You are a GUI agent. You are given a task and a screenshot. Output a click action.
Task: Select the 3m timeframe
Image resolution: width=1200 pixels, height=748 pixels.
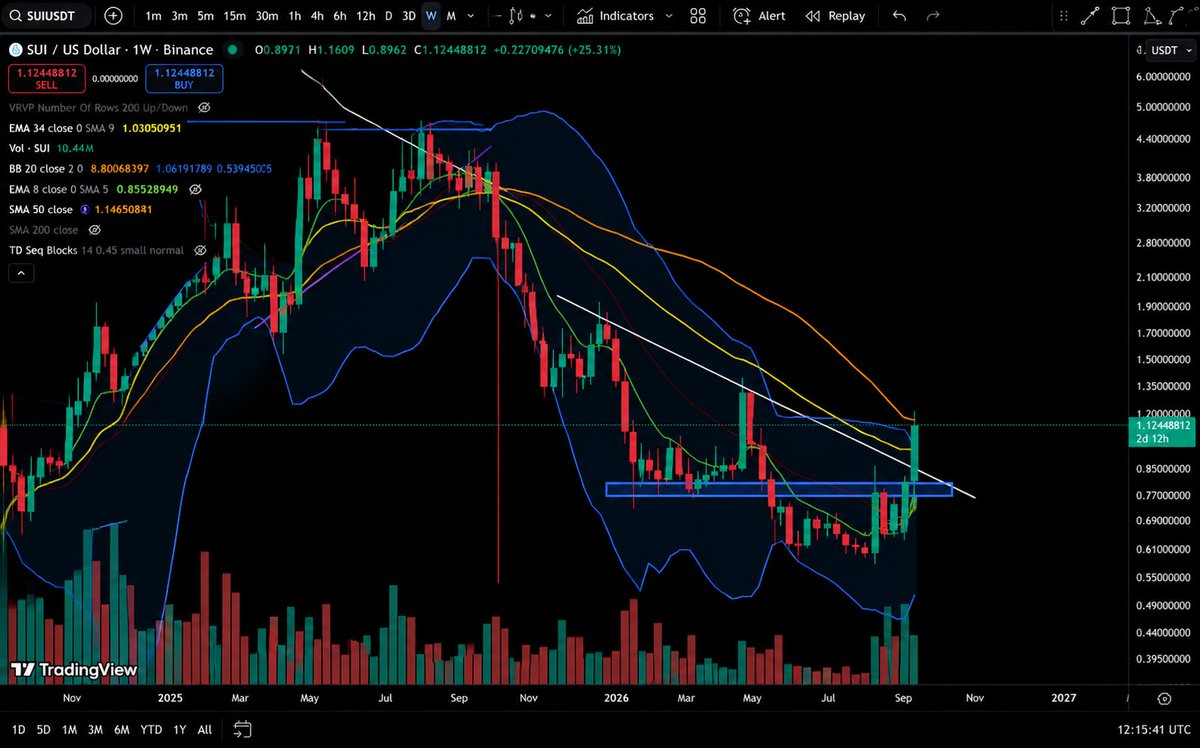pos(179,16)
